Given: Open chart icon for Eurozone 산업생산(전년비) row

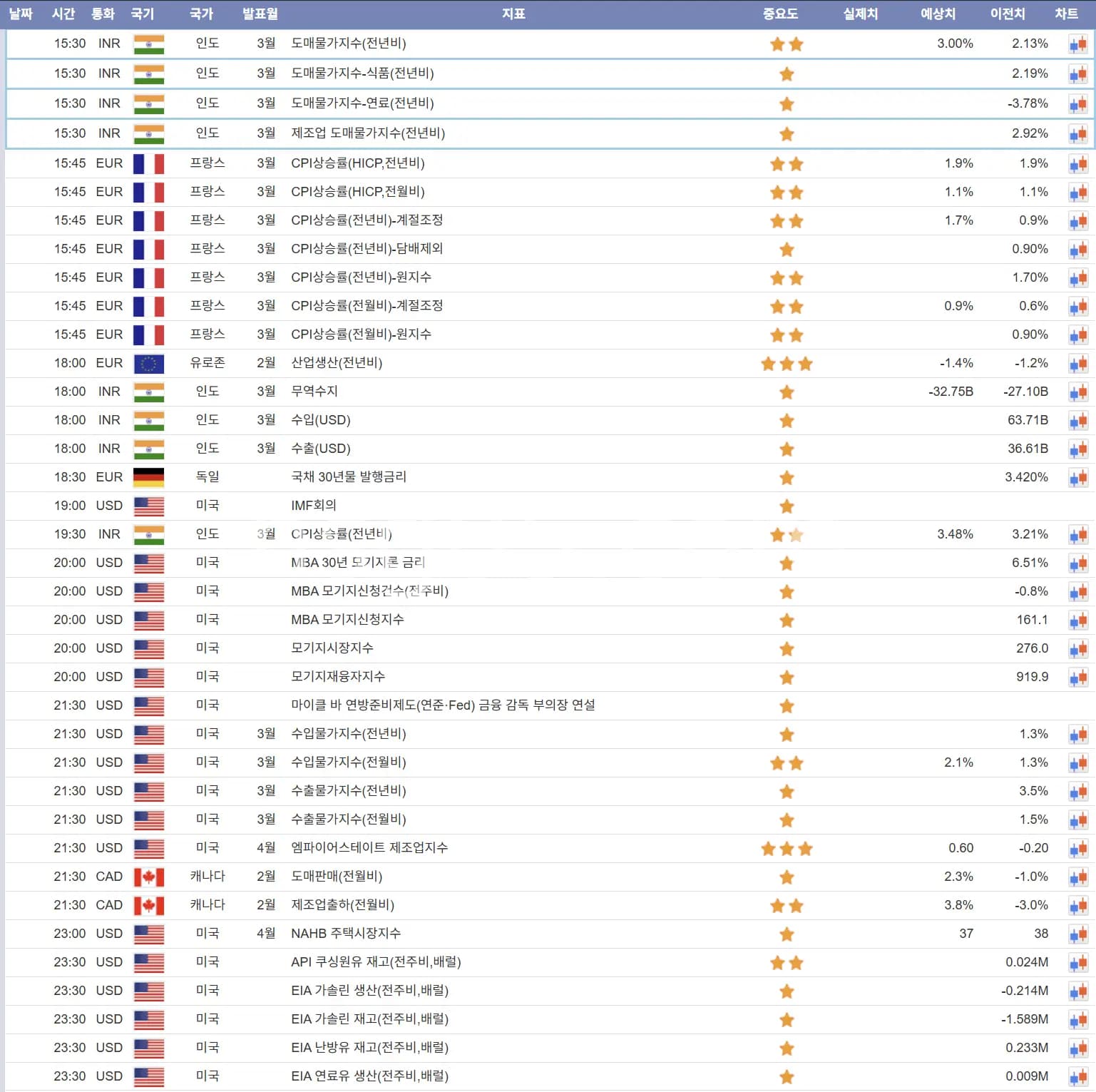Looking at the screenshot, I should click(x=1077, y=364).
